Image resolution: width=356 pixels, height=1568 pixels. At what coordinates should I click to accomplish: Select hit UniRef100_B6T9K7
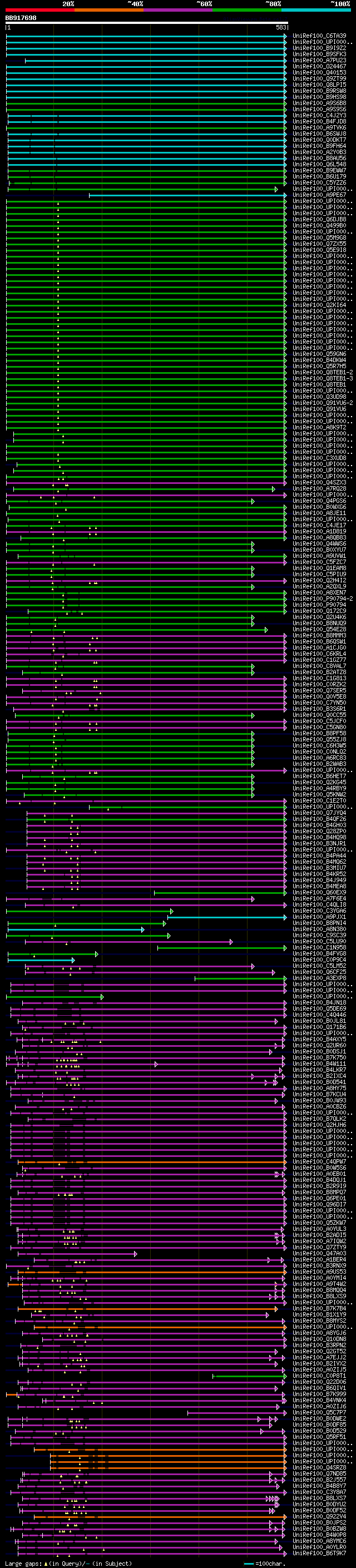(x=319, y=1553)
